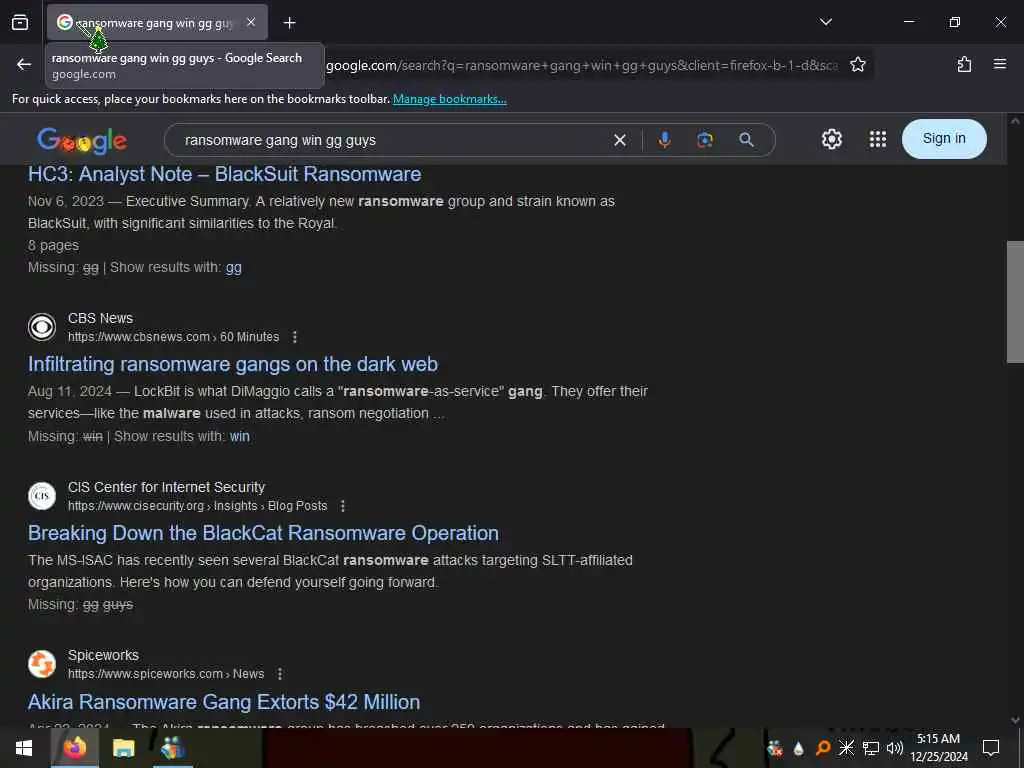This screenshot has height=768, width=1024.
Task: Click the Manage bookmarks link
Action: (449, 99)
